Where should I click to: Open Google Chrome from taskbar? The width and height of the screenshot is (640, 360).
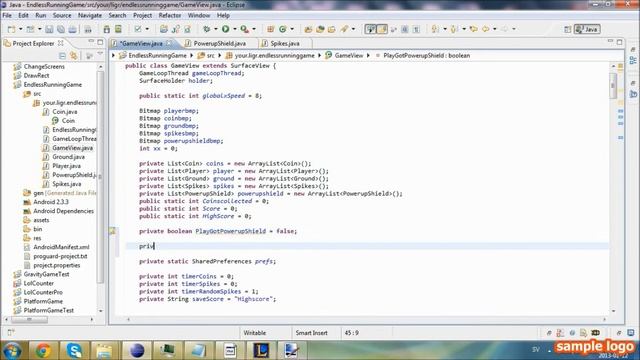click(43, 351)
